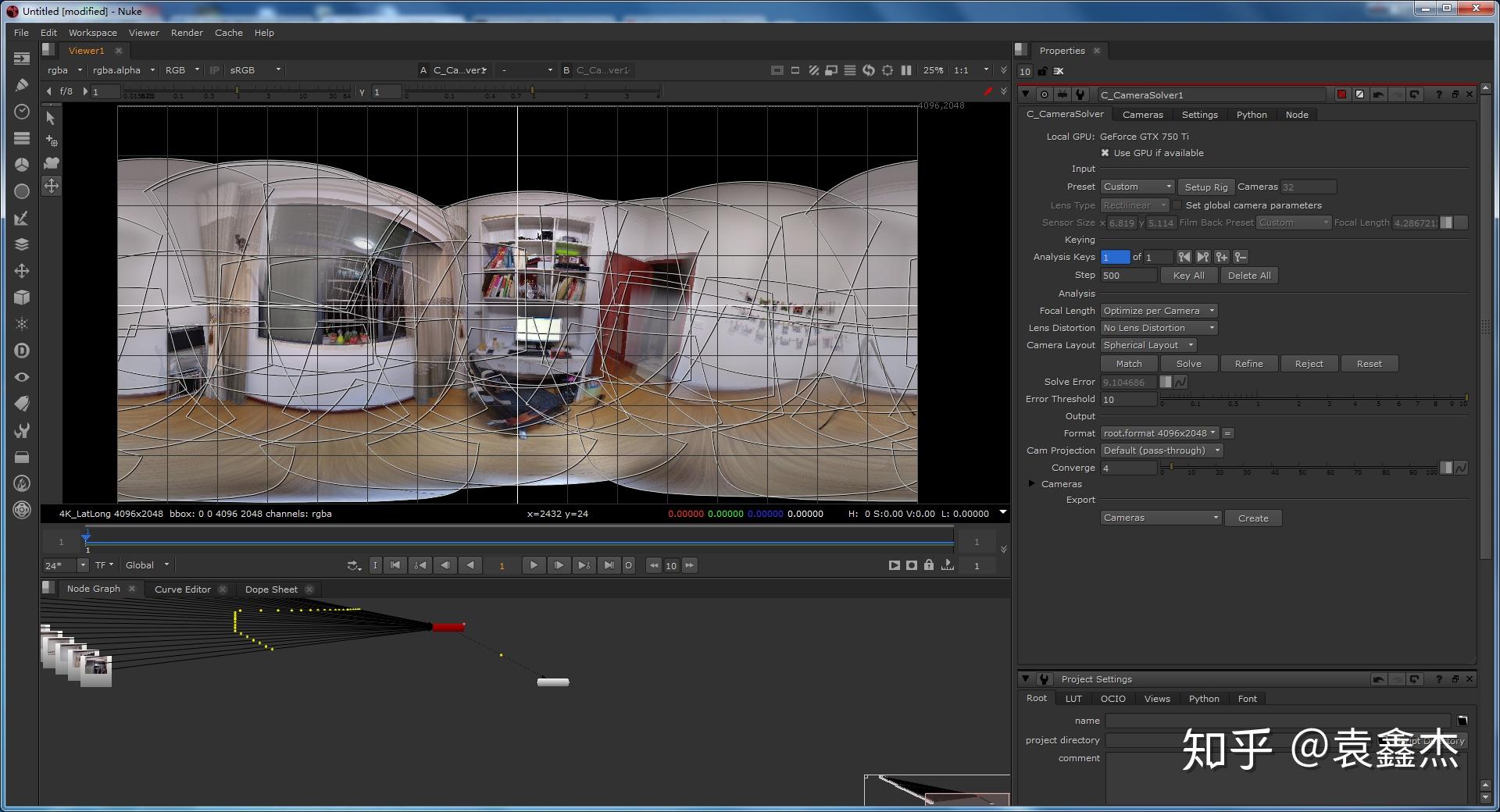The height and width of the screenshot is (812, 1500).
Task: Click the red node color swatch
Action: tap(1342, 94)
